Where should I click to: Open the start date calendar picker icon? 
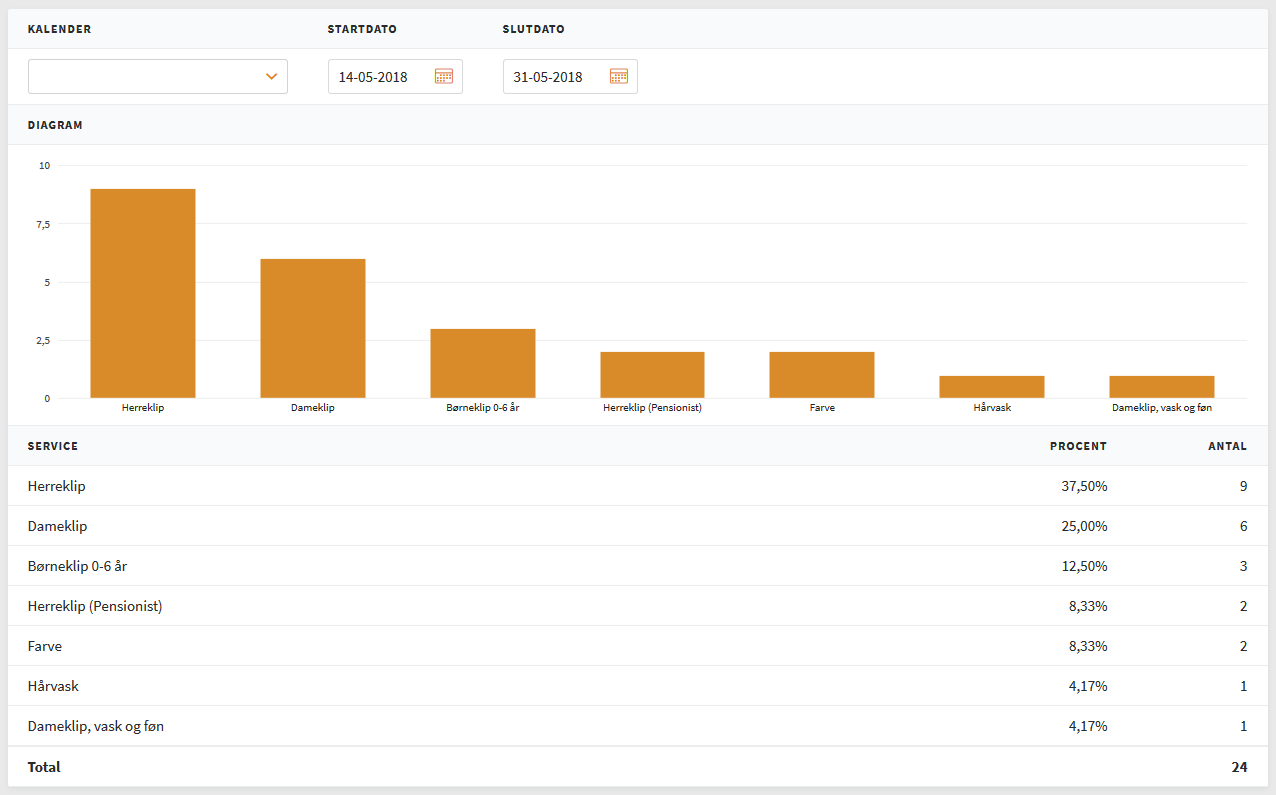point(444,76)
